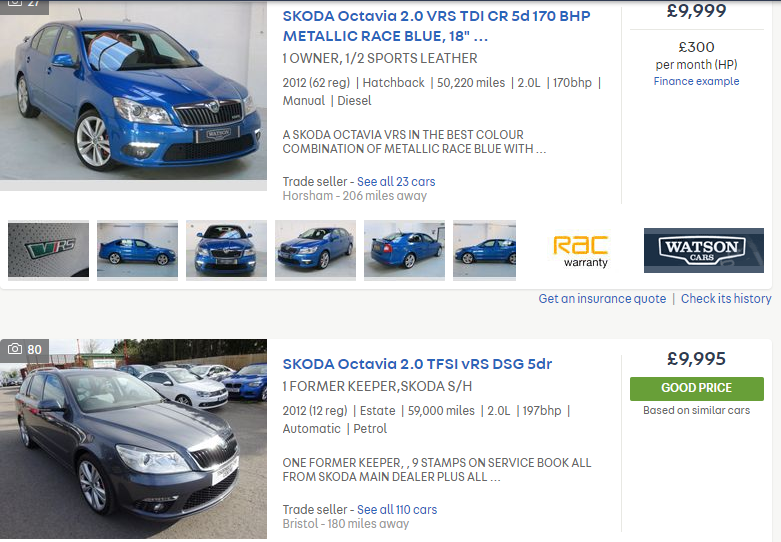Click the '2012 (62 reg)' spec text
Screen dimensions: 781x542
[316, 83]
